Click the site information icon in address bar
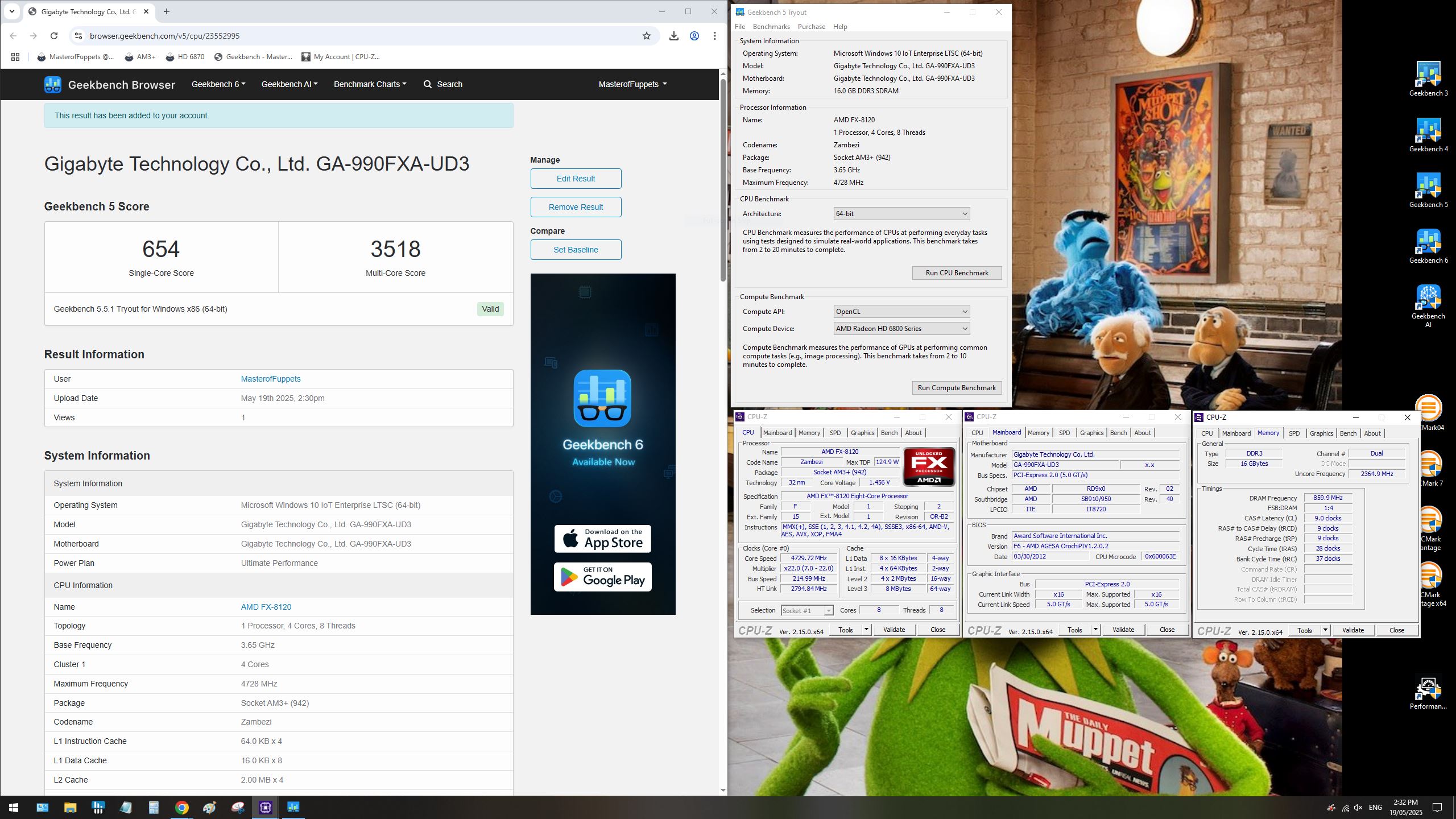Screen dimensions: 1456x819 (78, 36)
